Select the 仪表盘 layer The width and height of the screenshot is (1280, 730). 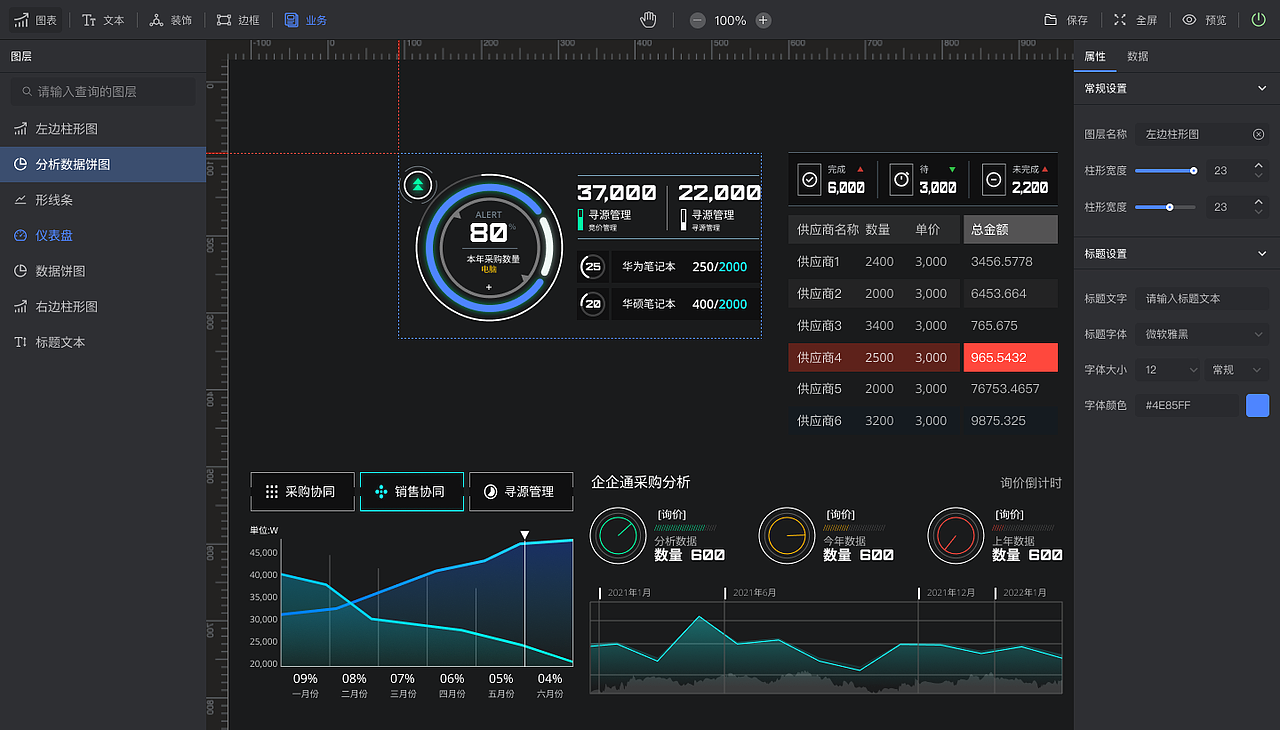[x=103, y=235]
